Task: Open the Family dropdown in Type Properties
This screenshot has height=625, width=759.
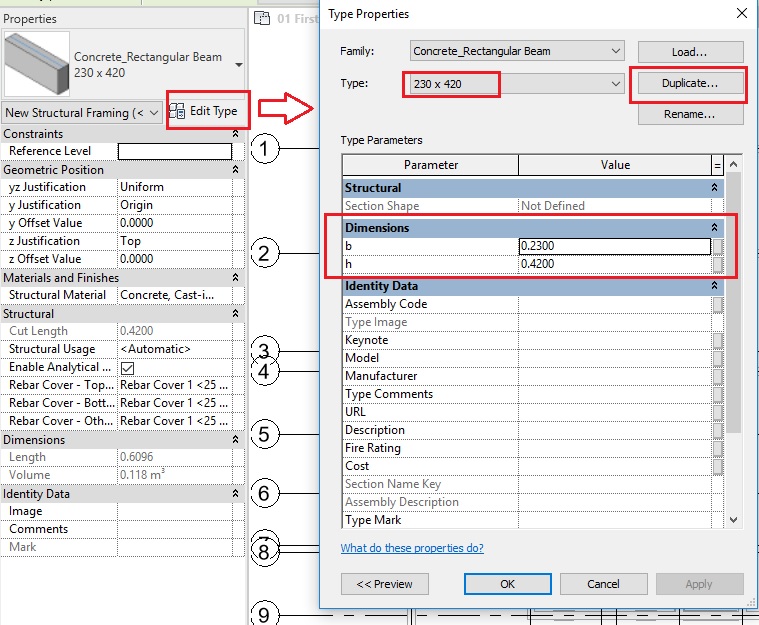Action: point(517,51)
